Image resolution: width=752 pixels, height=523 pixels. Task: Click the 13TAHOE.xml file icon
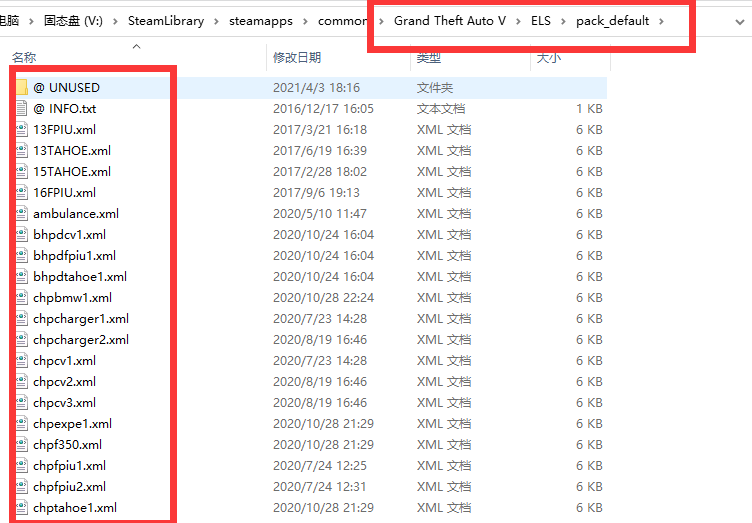[x=22, y=151]
